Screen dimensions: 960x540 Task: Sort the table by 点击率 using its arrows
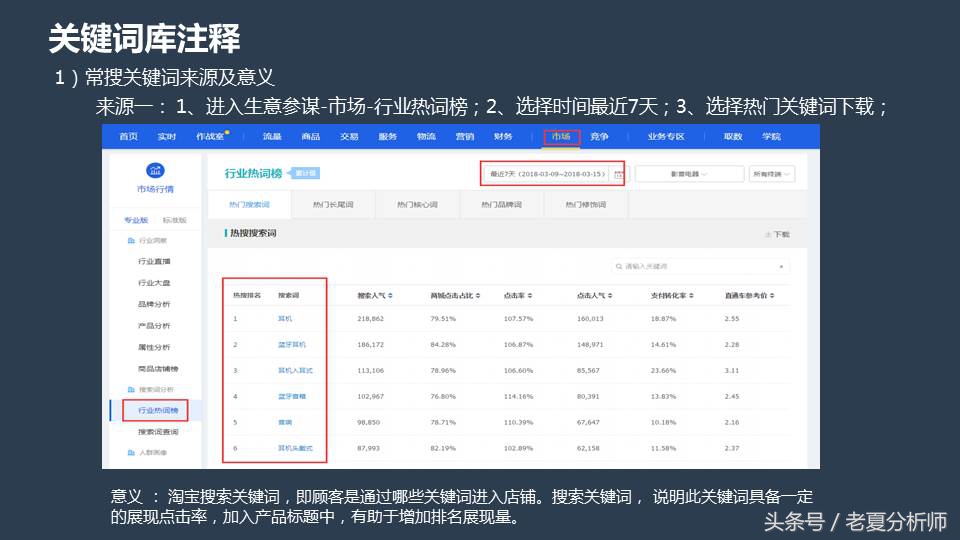[x=530, y=296]
